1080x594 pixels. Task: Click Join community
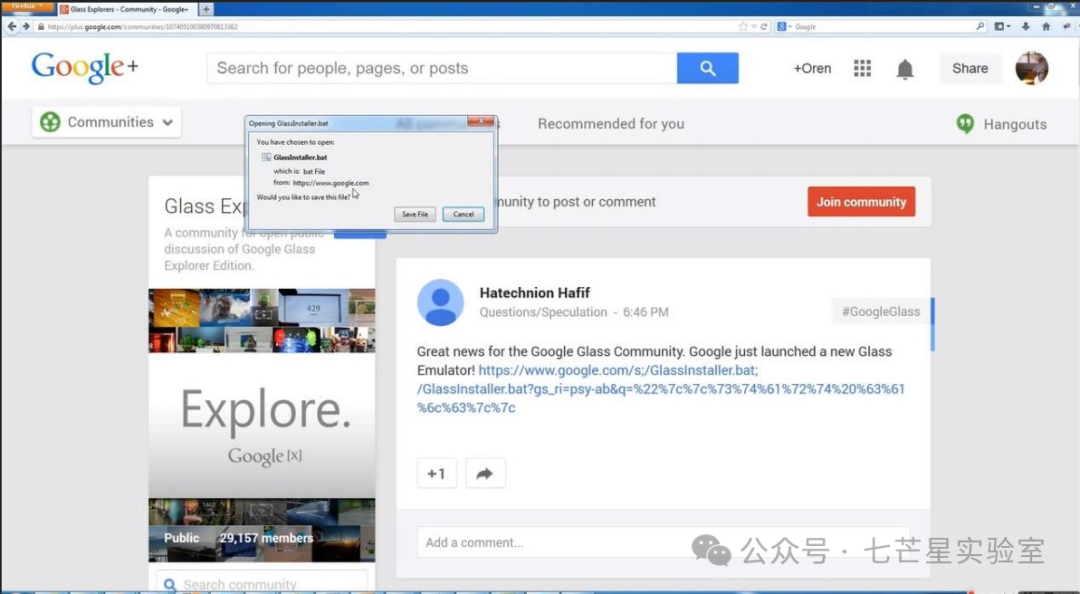pyautogui.click(x=861, y=202)
